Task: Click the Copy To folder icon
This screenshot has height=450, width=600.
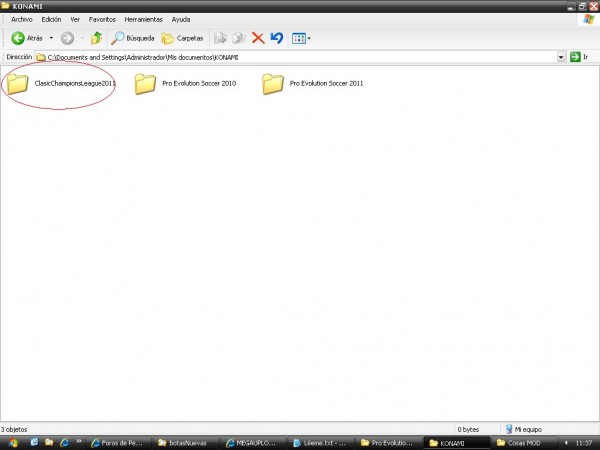Action: pyautogui.click(x=239, y=38)
